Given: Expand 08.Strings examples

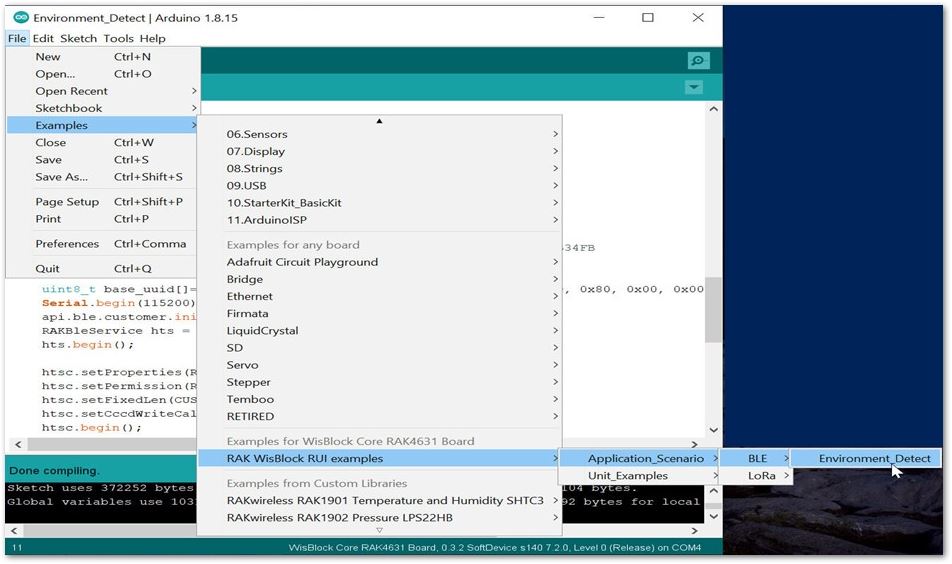Looking at the screenshot, I should click(379, 168).
